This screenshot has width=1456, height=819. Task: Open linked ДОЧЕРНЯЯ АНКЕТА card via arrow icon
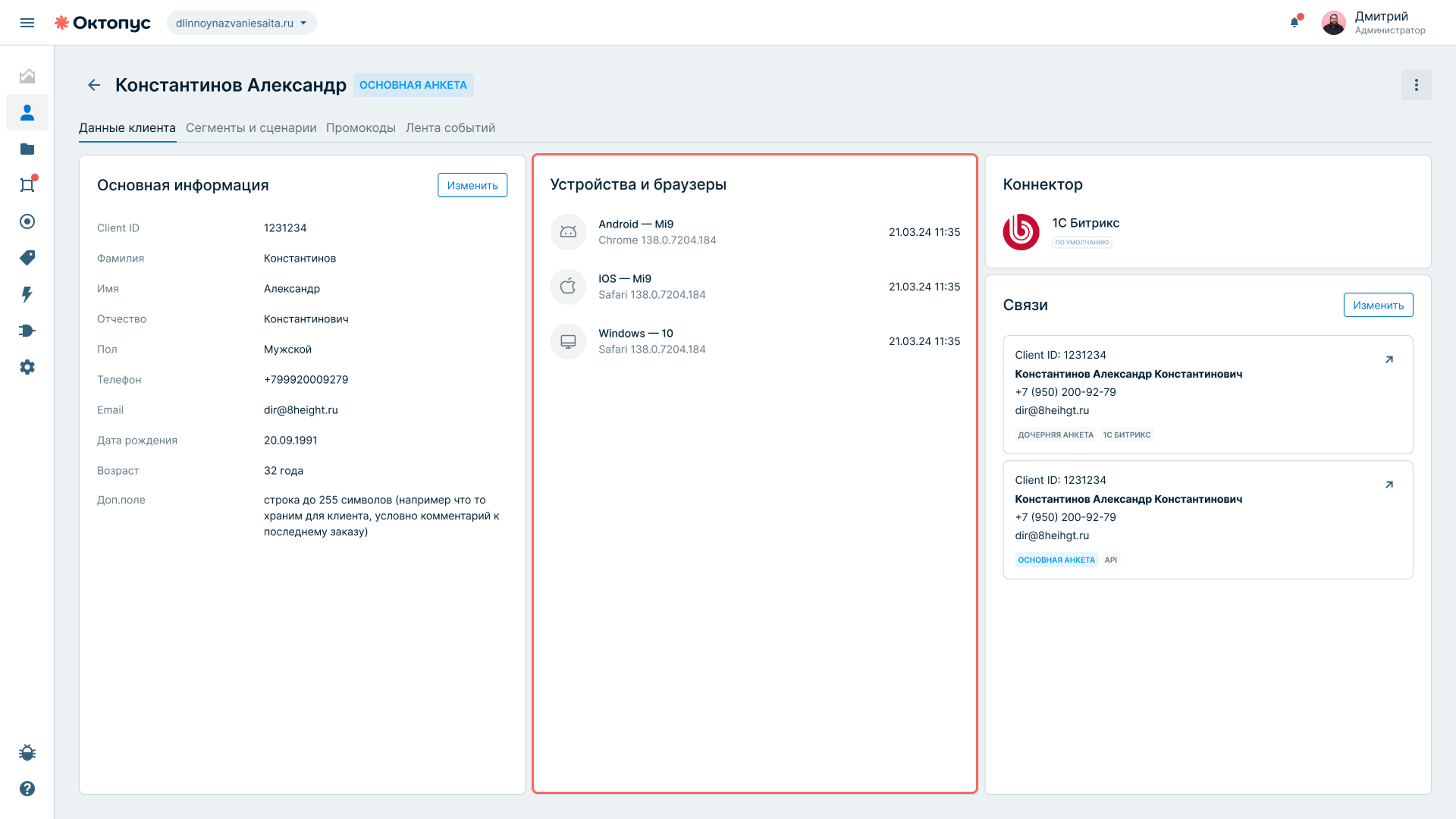pos(1389,359)
